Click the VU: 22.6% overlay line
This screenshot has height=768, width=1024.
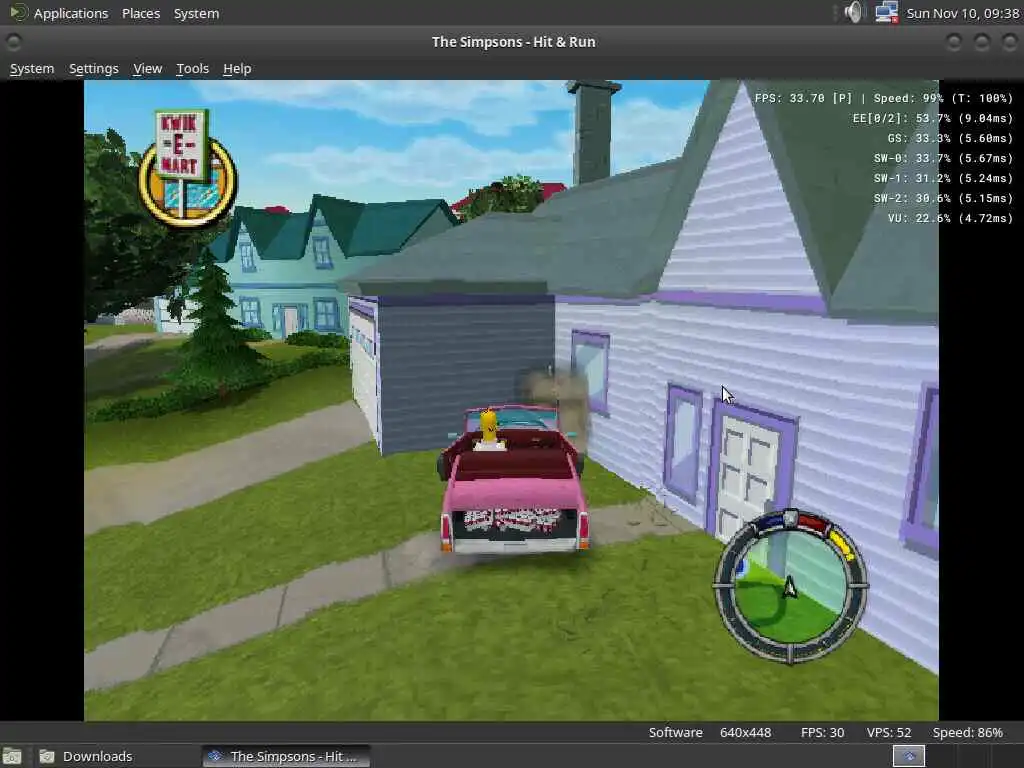pos(950,218)
